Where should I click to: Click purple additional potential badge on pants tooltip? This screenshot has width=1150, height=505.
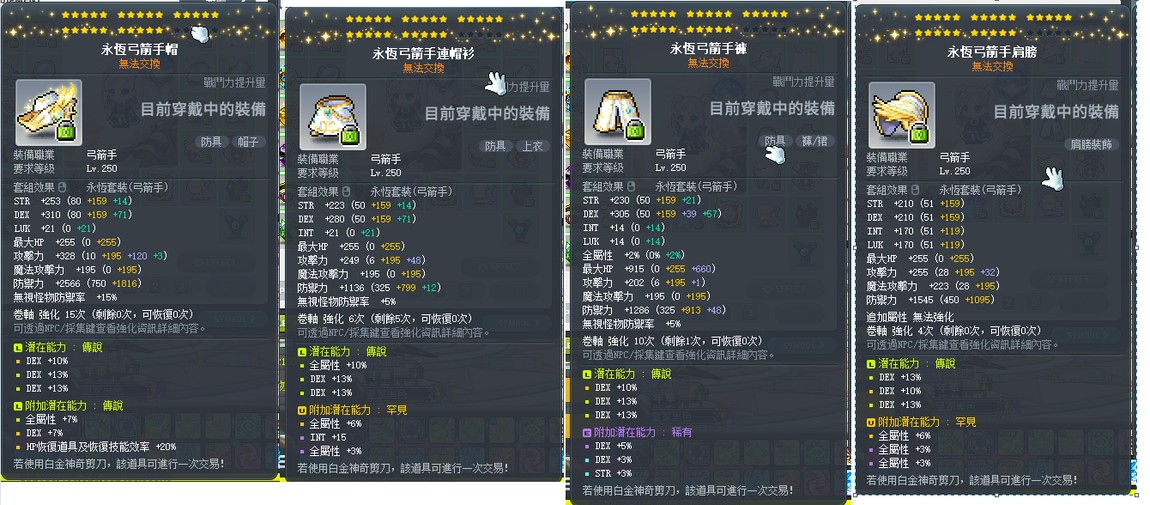click(586, 432)
